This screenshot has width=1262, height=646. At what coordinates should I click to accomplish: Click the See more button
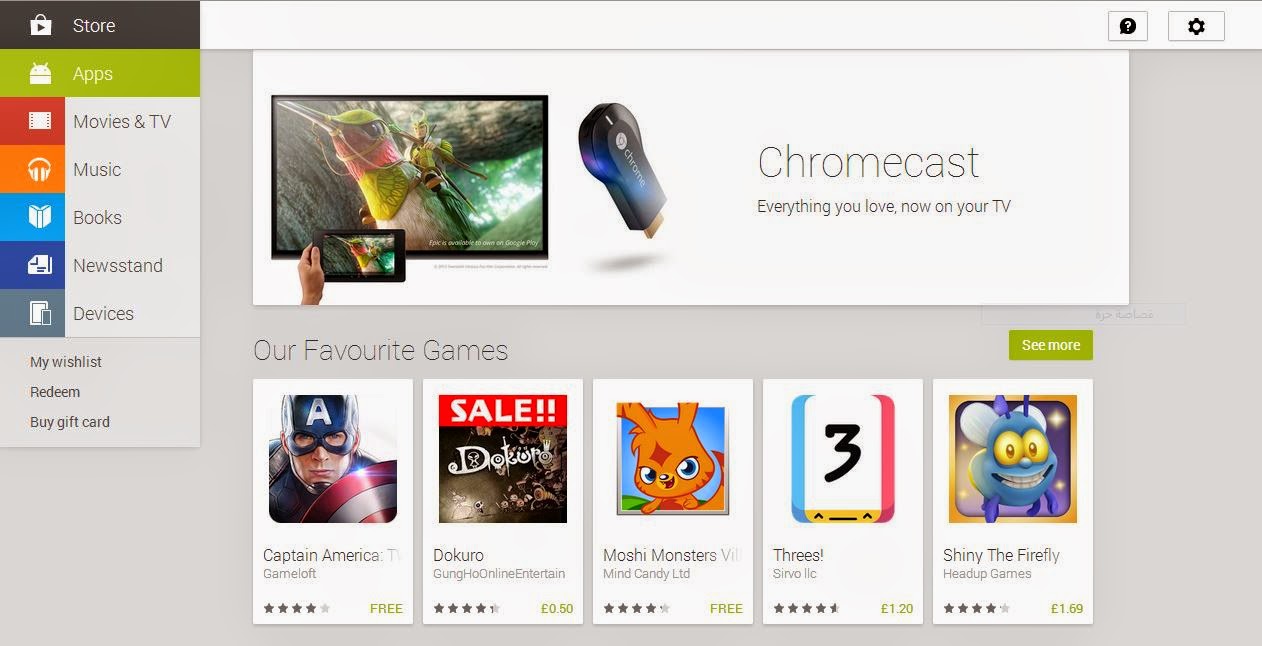[1051, 345]
